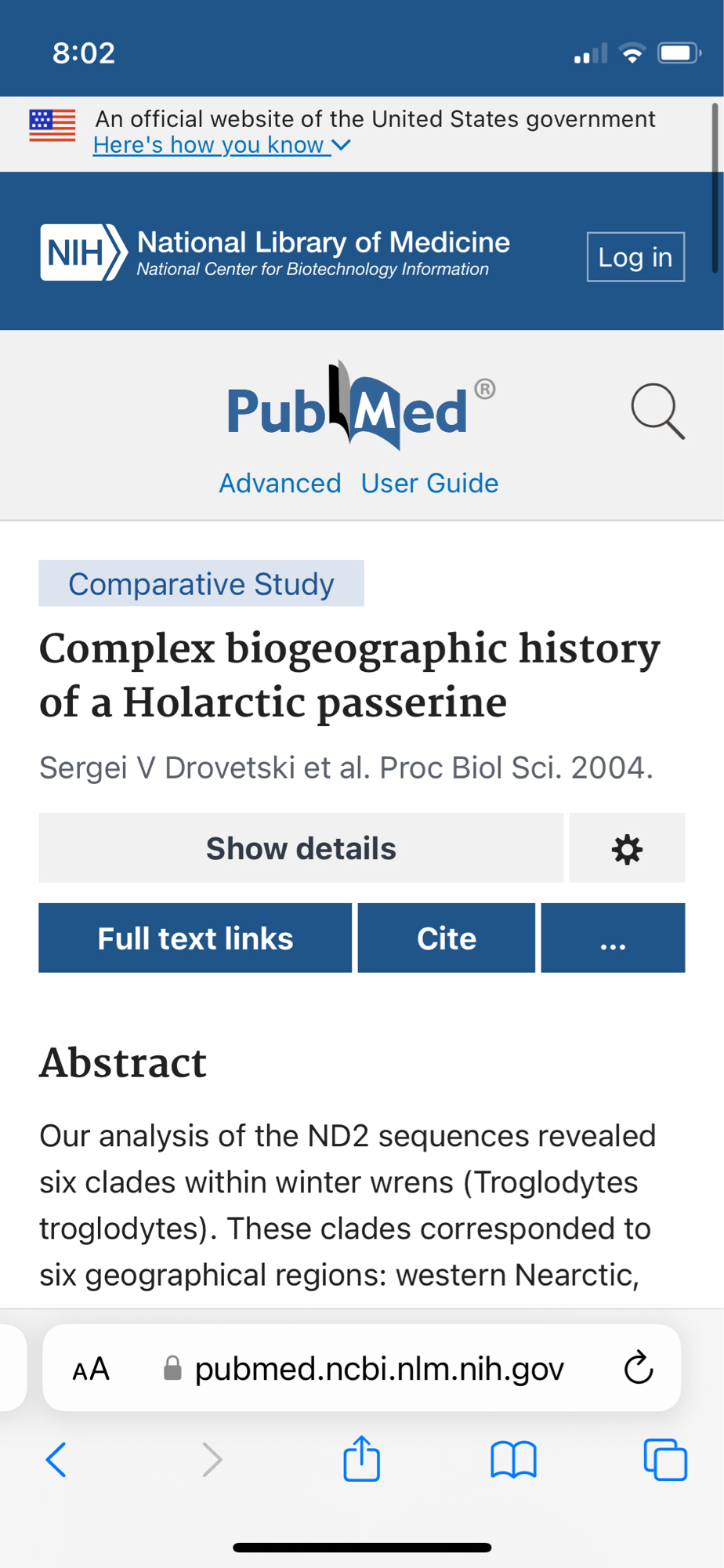This screenshot has height=1568, width=724.
Task: Open the Advanced search link
Action: 280,483
